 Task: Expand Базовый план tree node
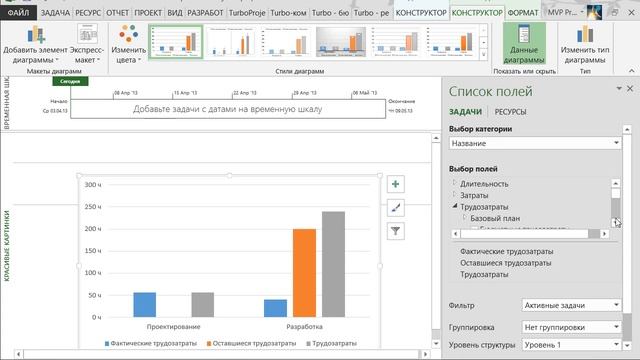[x=464, y=218]
